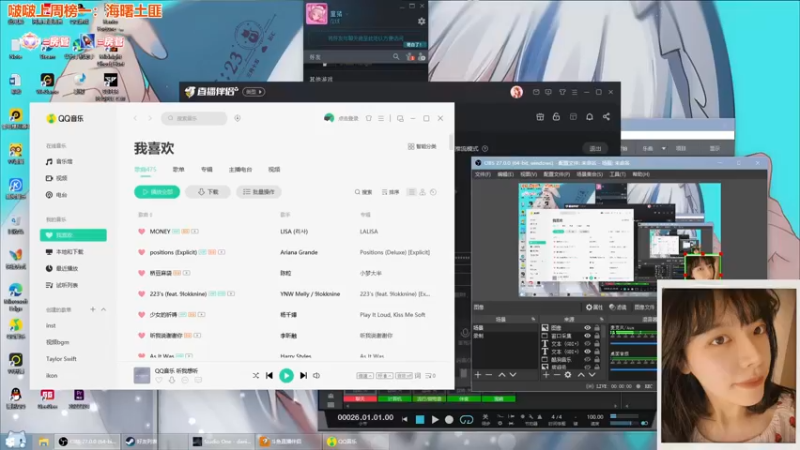Open the Taylor Swift playlist
This screenshot has height=450, width=800.
tap(61, 359)
